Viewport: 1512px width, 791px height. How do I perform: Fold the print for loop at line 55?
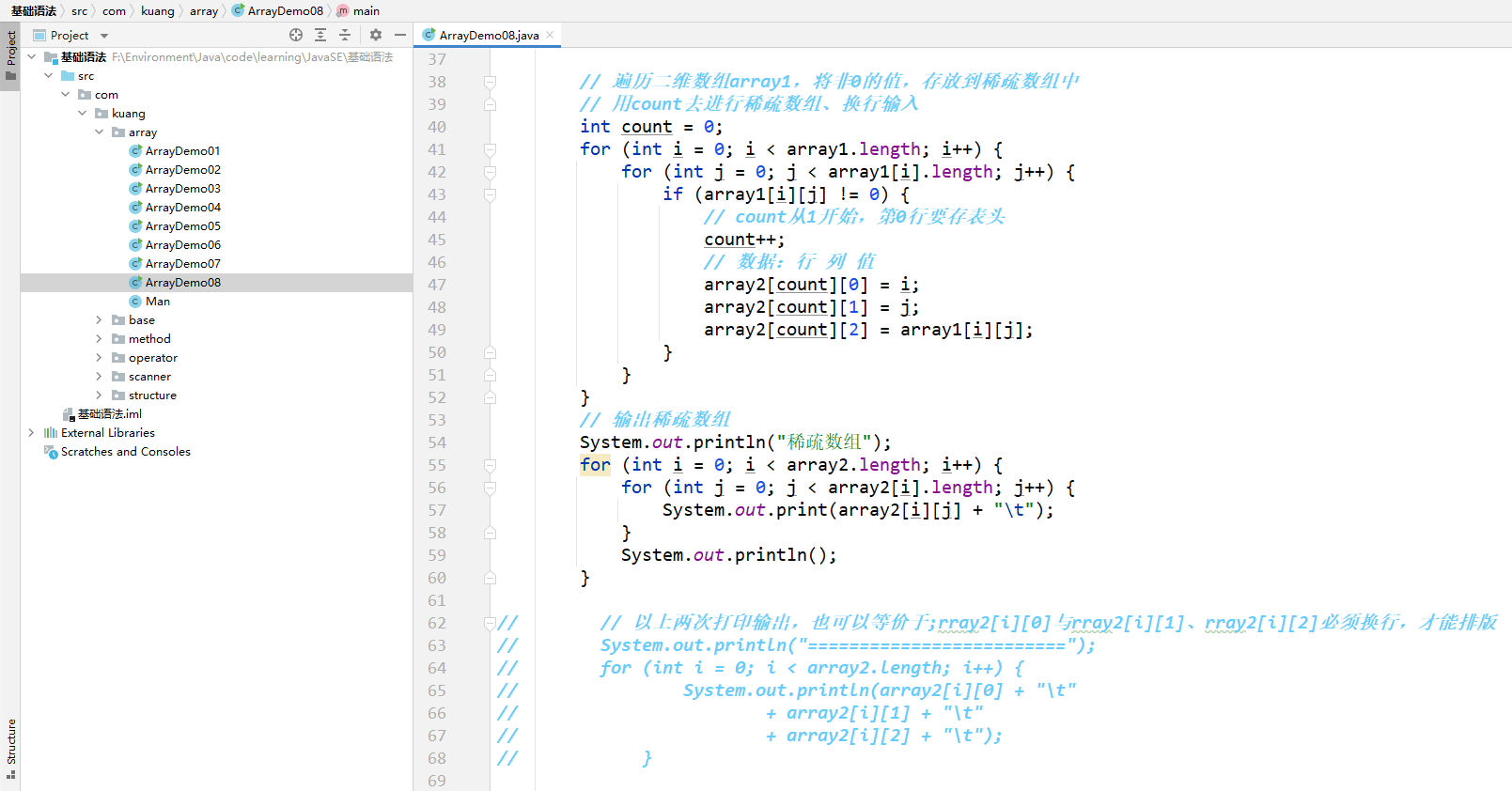pyautogui.click(x=491, y=466)
